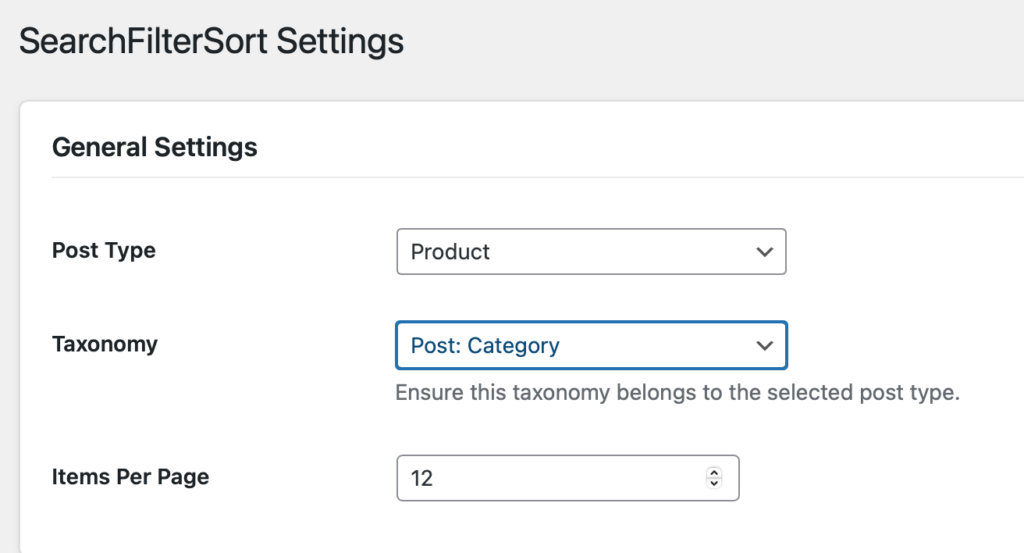Click the Items Per Page label
The width and height of the screenshot is (1024, 553).
[130, 476]
